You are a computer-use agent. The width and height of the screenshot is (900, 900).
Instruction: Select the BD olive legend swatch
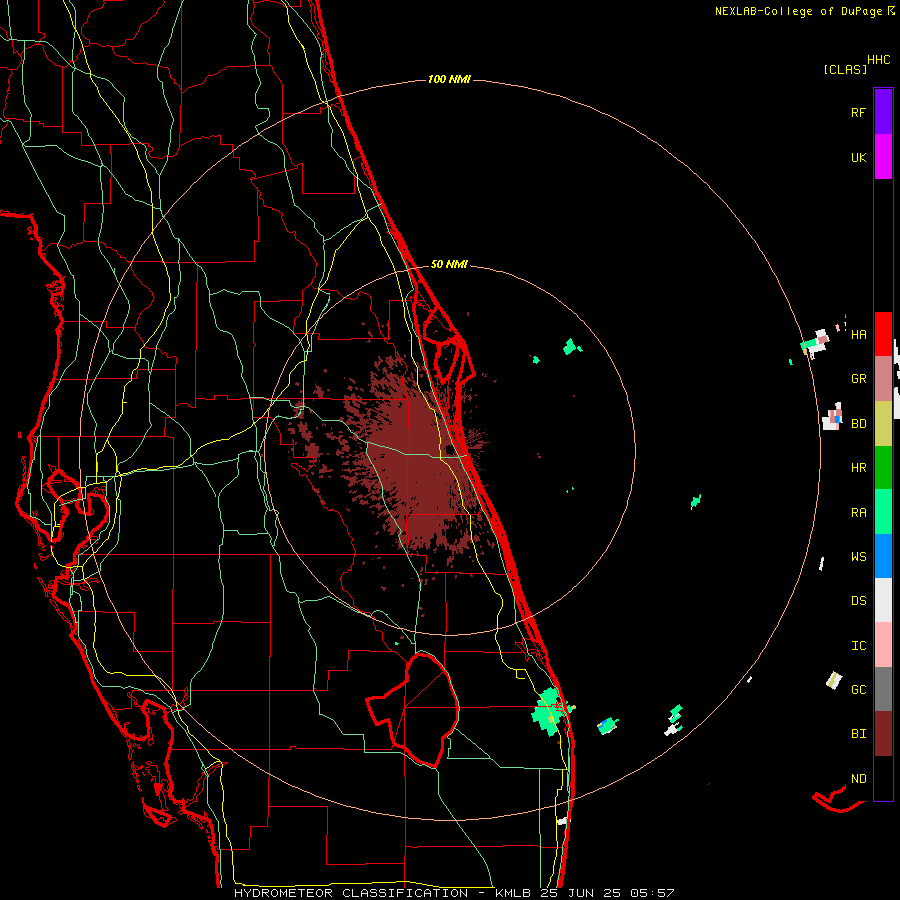coord(883,423)
